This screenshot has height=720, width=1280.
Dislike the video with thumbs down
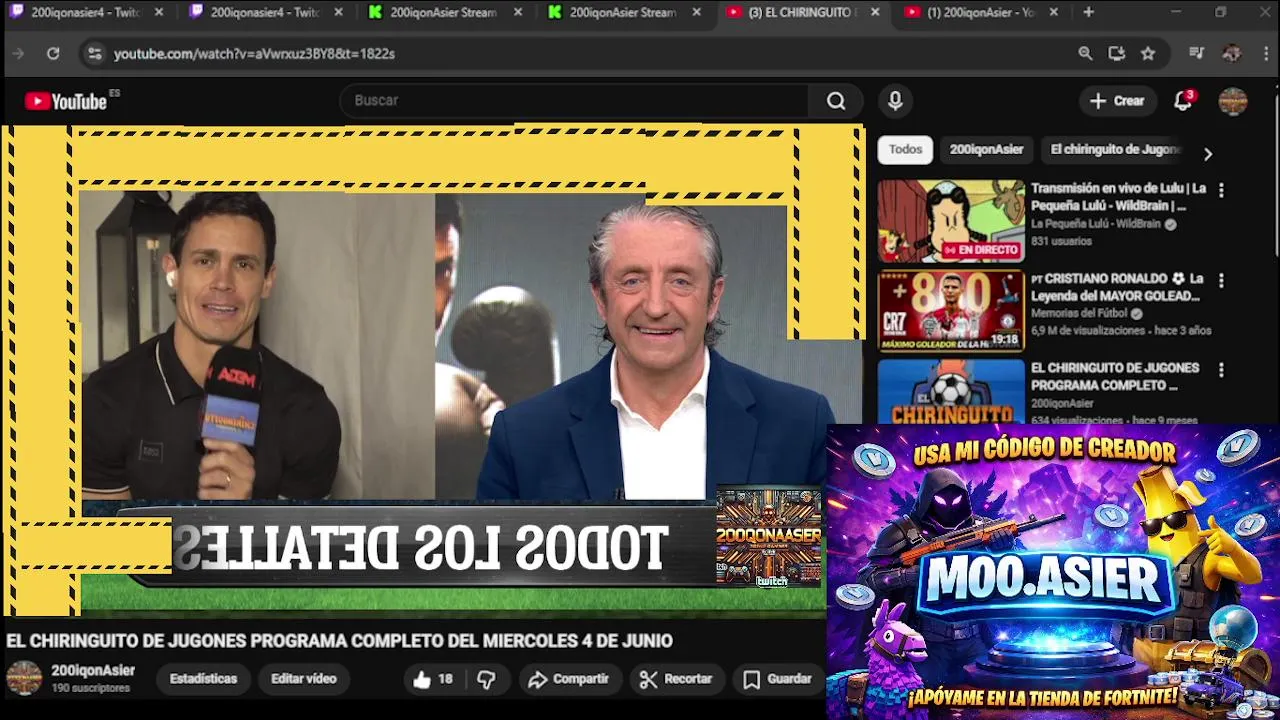pos(486,679)
